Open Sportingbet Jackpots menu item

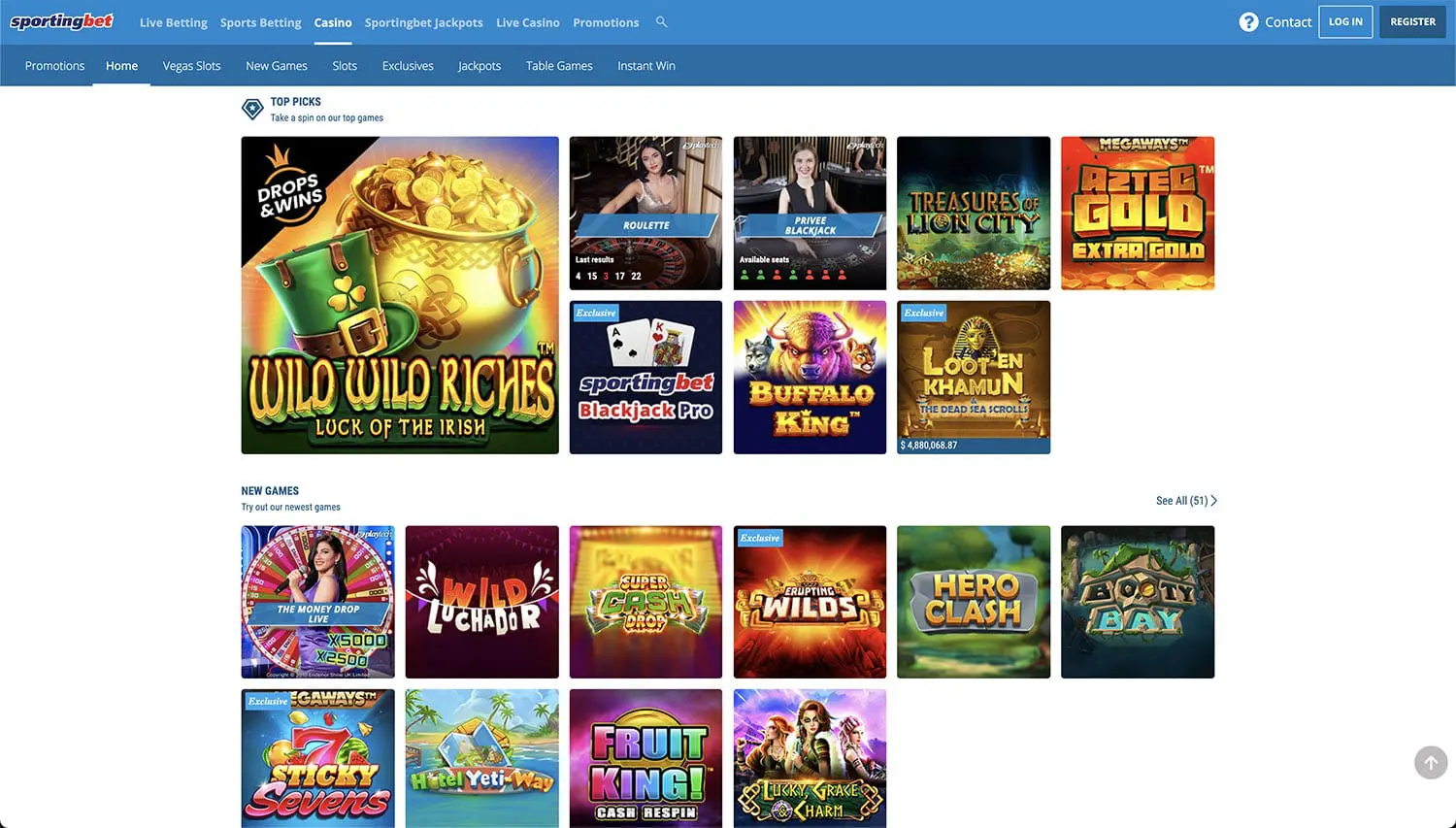point(423,22)
